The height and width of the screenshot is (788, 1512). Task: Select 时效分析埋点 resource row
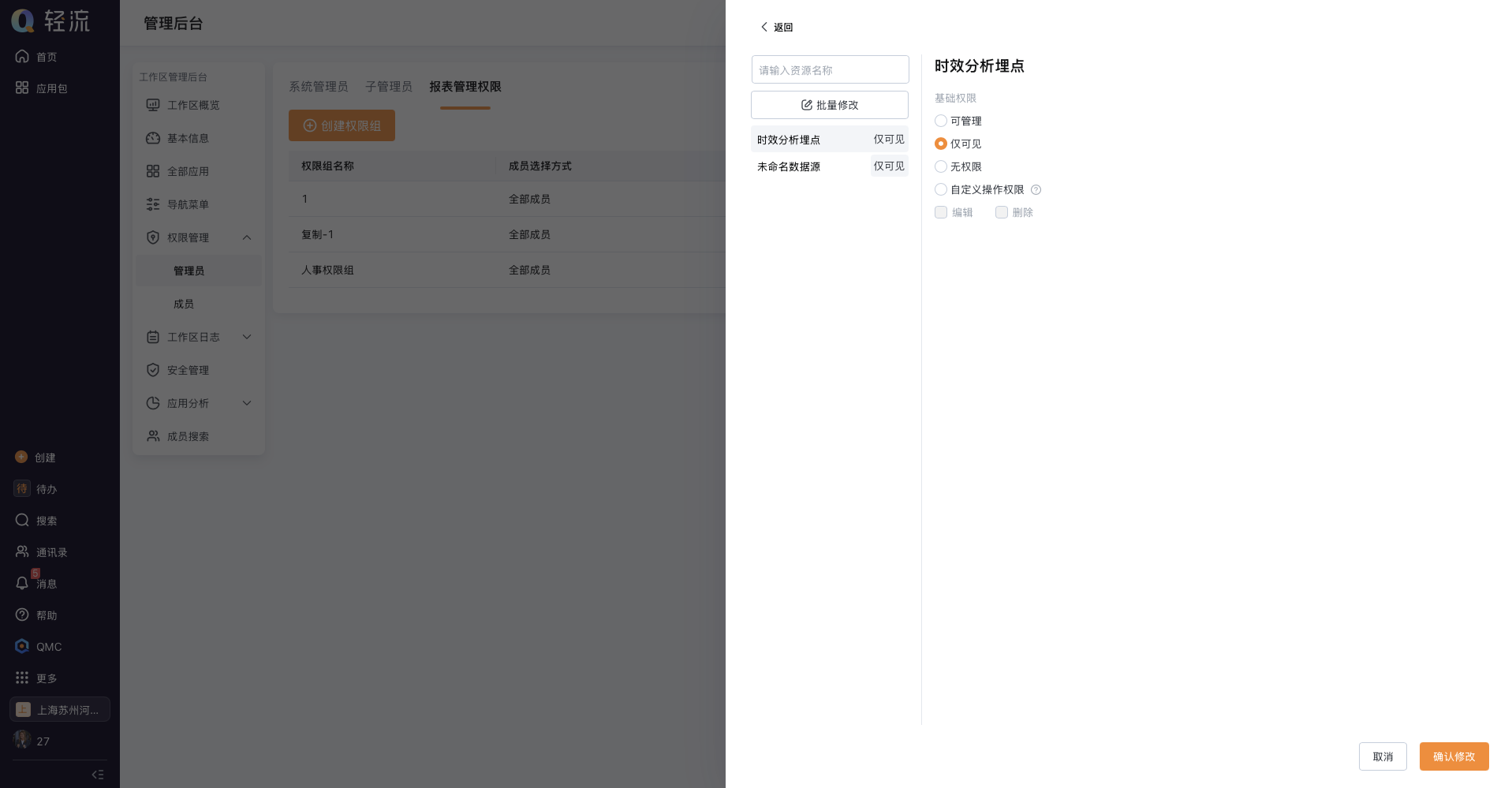830,140
